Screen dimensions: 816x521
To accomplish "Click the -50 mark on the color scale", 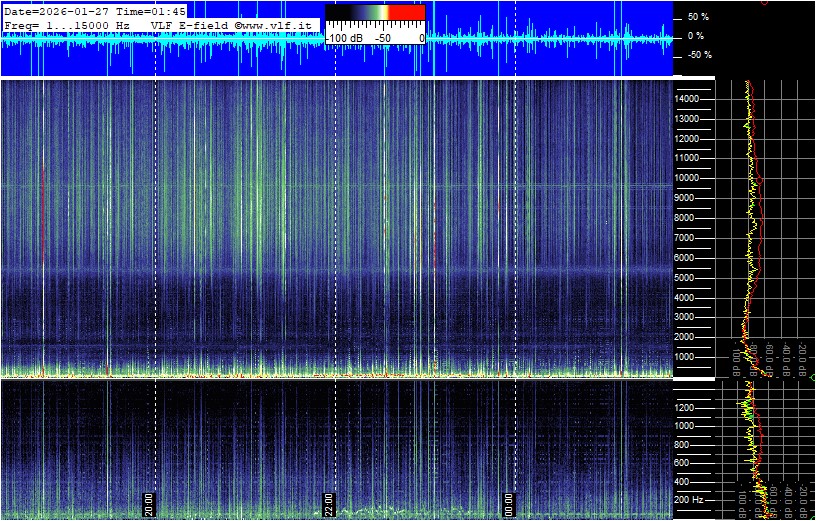I will point(382,38).
